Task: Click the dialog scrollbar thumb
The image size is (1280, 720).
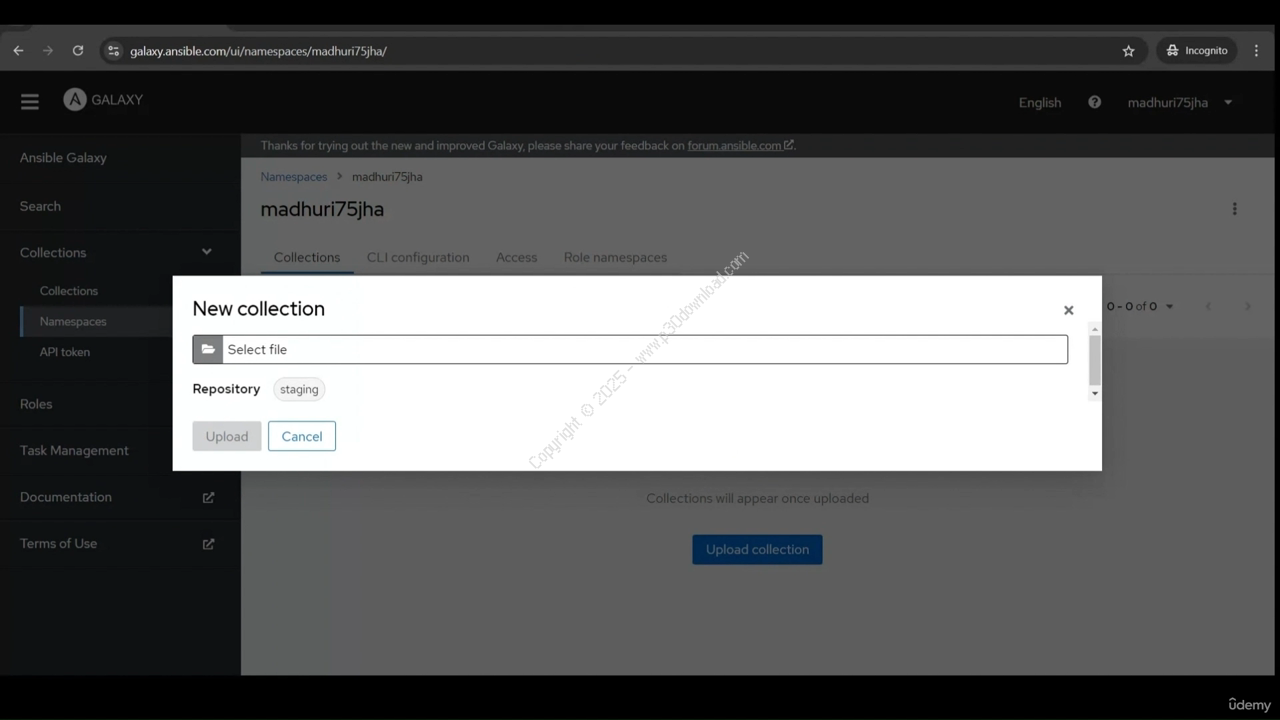Action: point(1095,360)
